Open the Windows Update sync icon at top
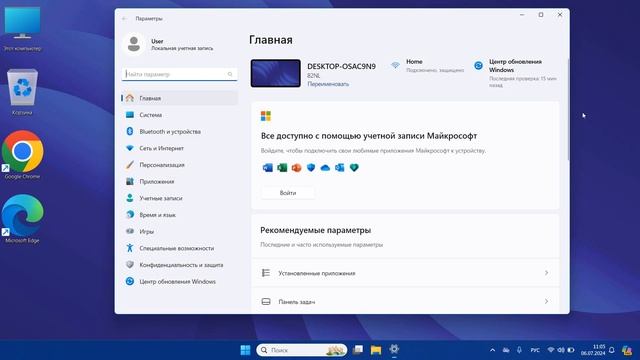 pyautogui.click(x=478, y=65)
